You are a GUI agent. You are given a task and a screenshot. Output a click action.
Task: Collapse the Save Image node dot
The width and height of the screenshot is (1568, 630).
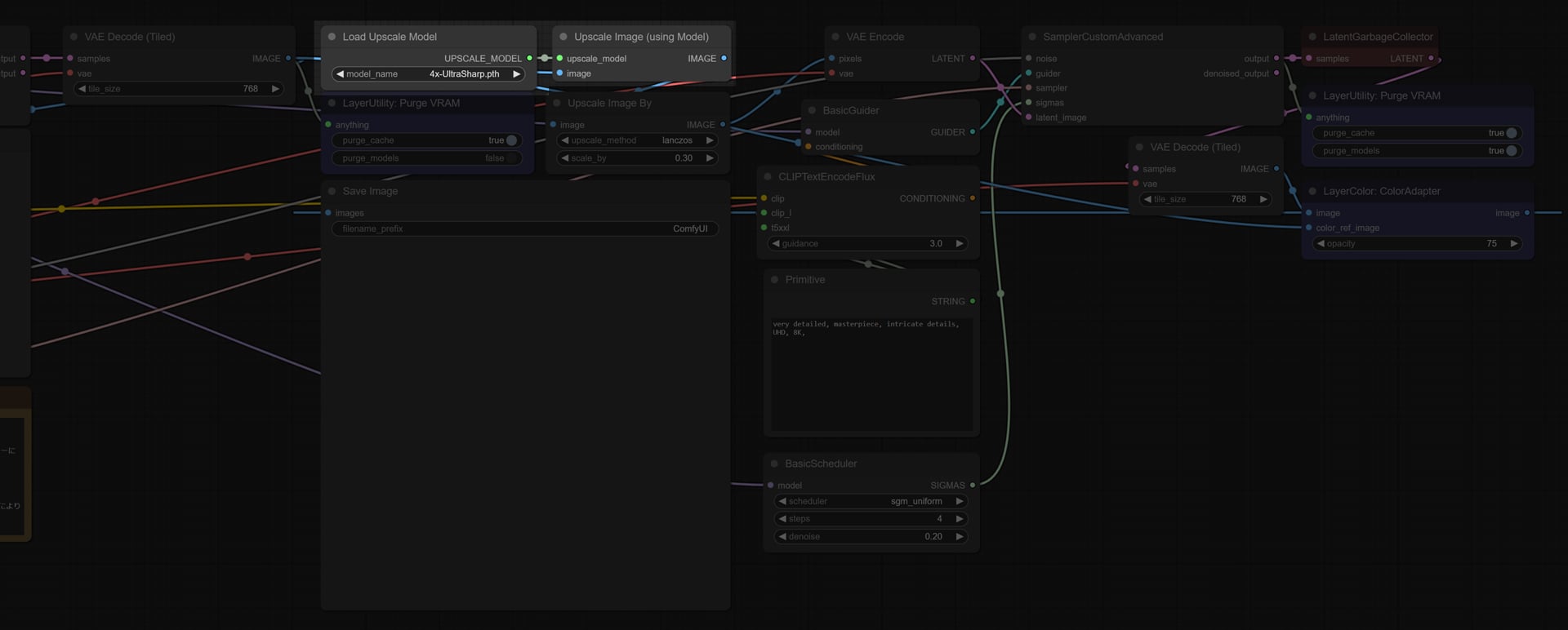332,191
